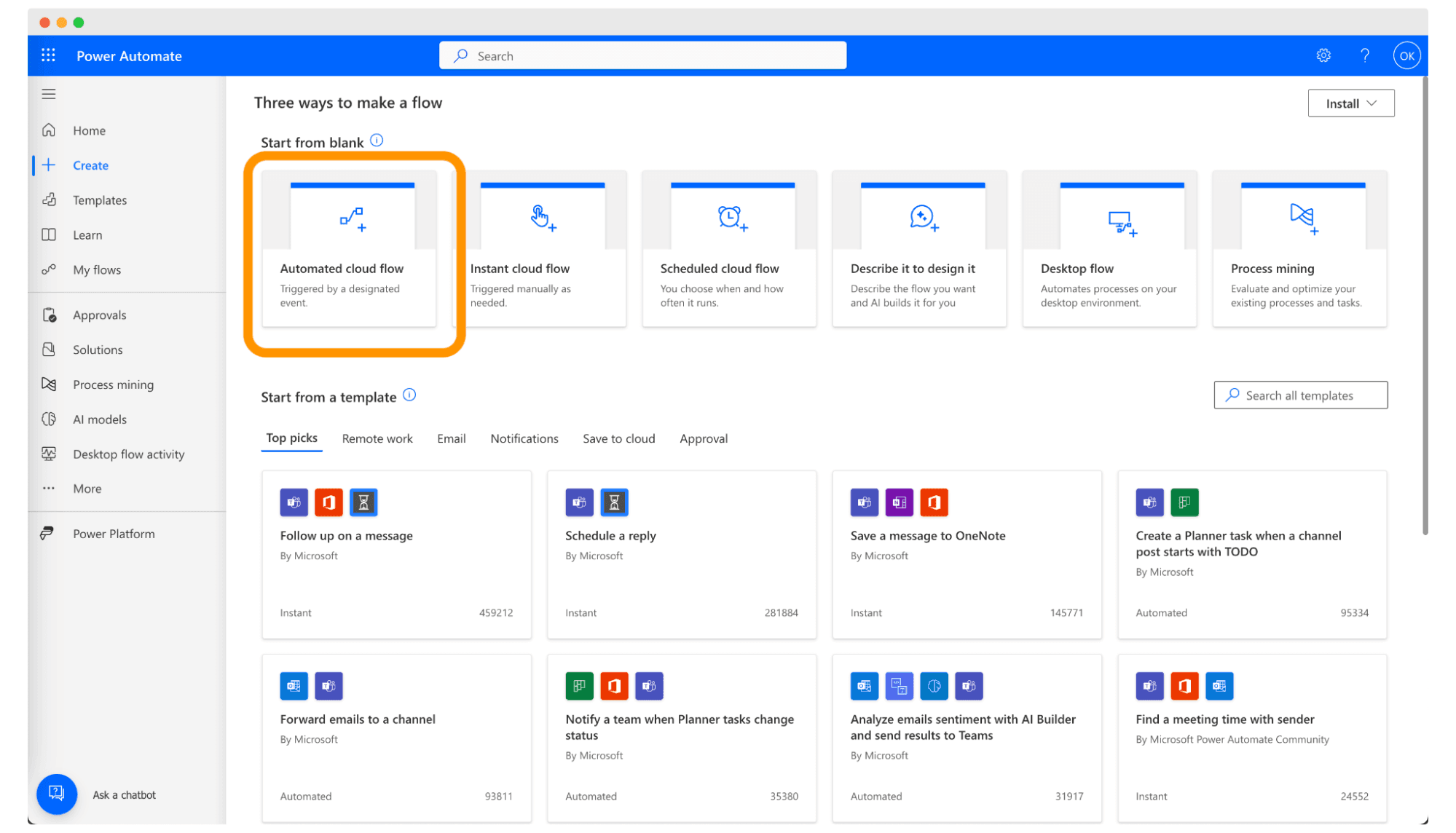This screenshot has height=833, width=1456.
Task: Click the Instant cloud flow hand icon
Action: 542,218
